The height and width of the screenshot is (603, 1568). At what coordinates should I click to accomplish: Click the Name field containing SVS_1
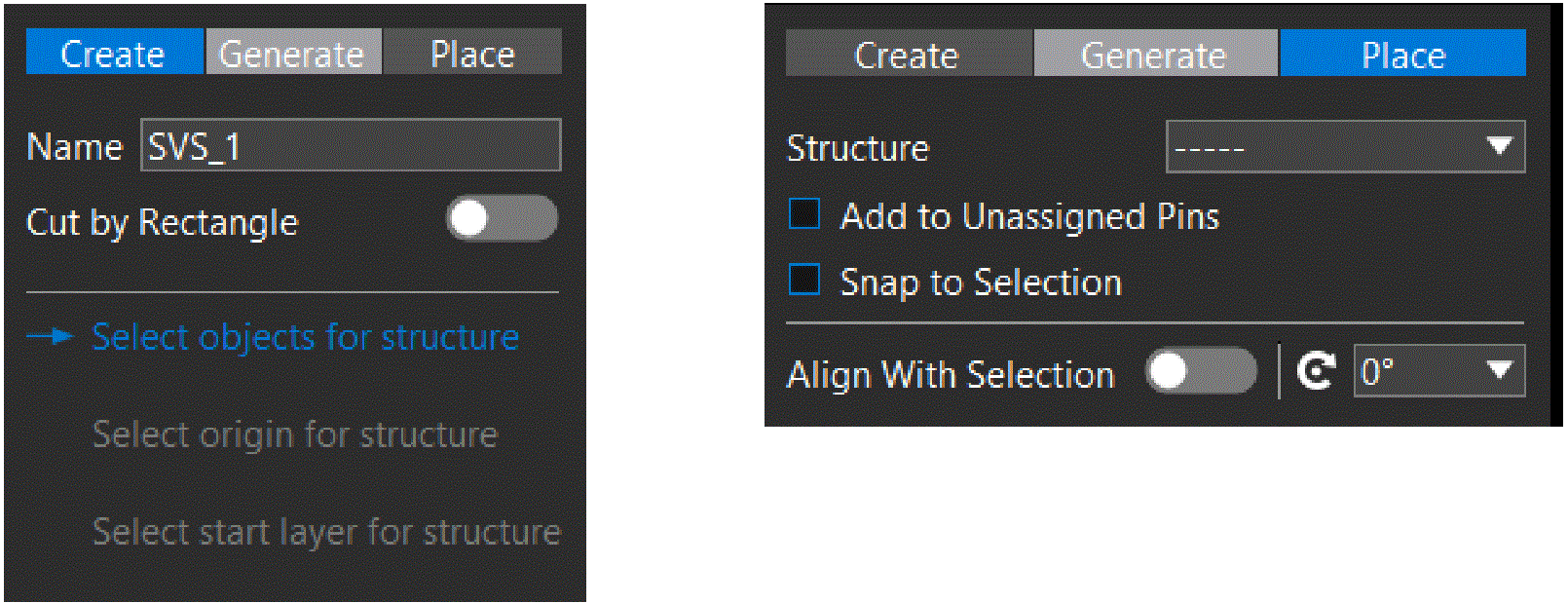pos(351,145)
